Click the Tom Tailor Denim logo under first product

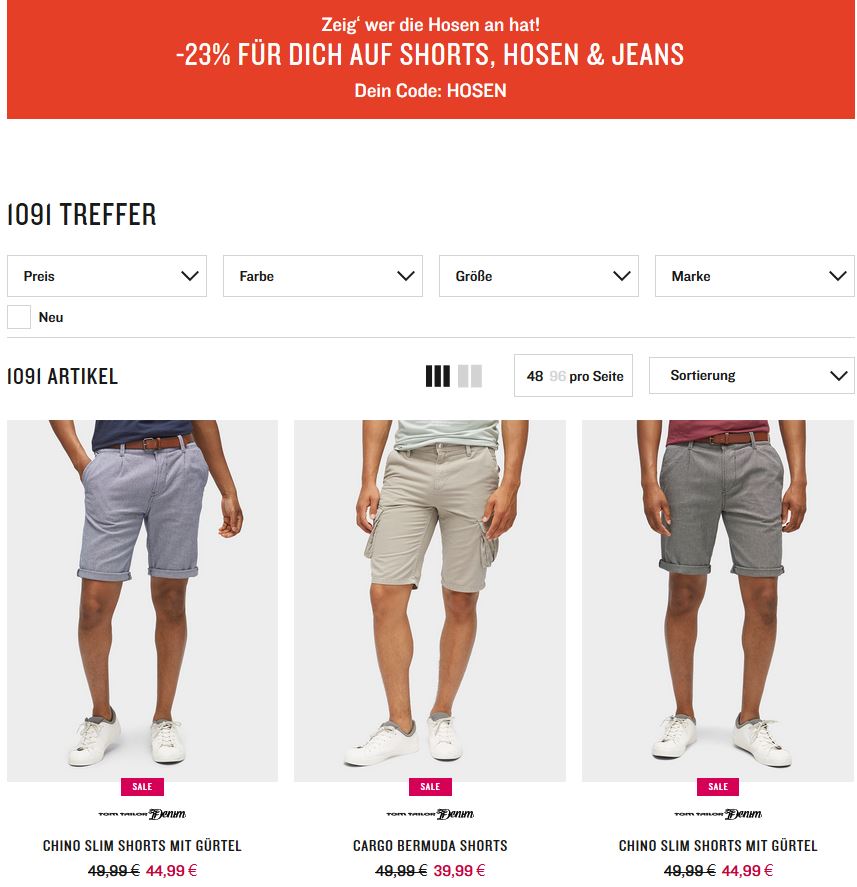coord(142,814)
